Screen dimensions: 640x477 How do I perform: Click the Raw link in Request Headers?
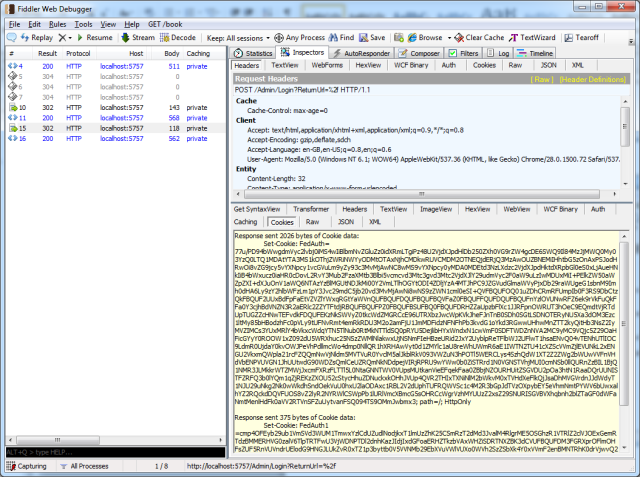(542, 79)
